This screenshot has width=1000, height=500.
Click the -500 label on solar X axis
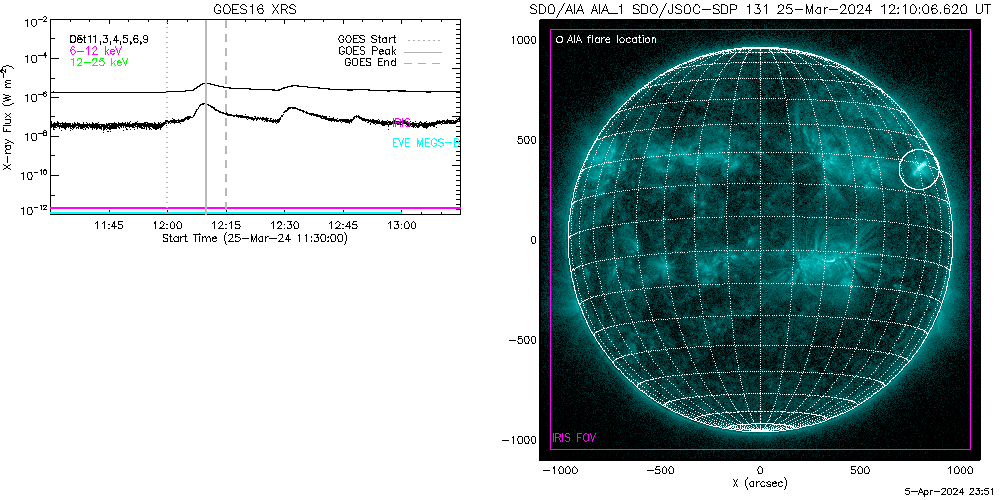(x=660, y=470)
